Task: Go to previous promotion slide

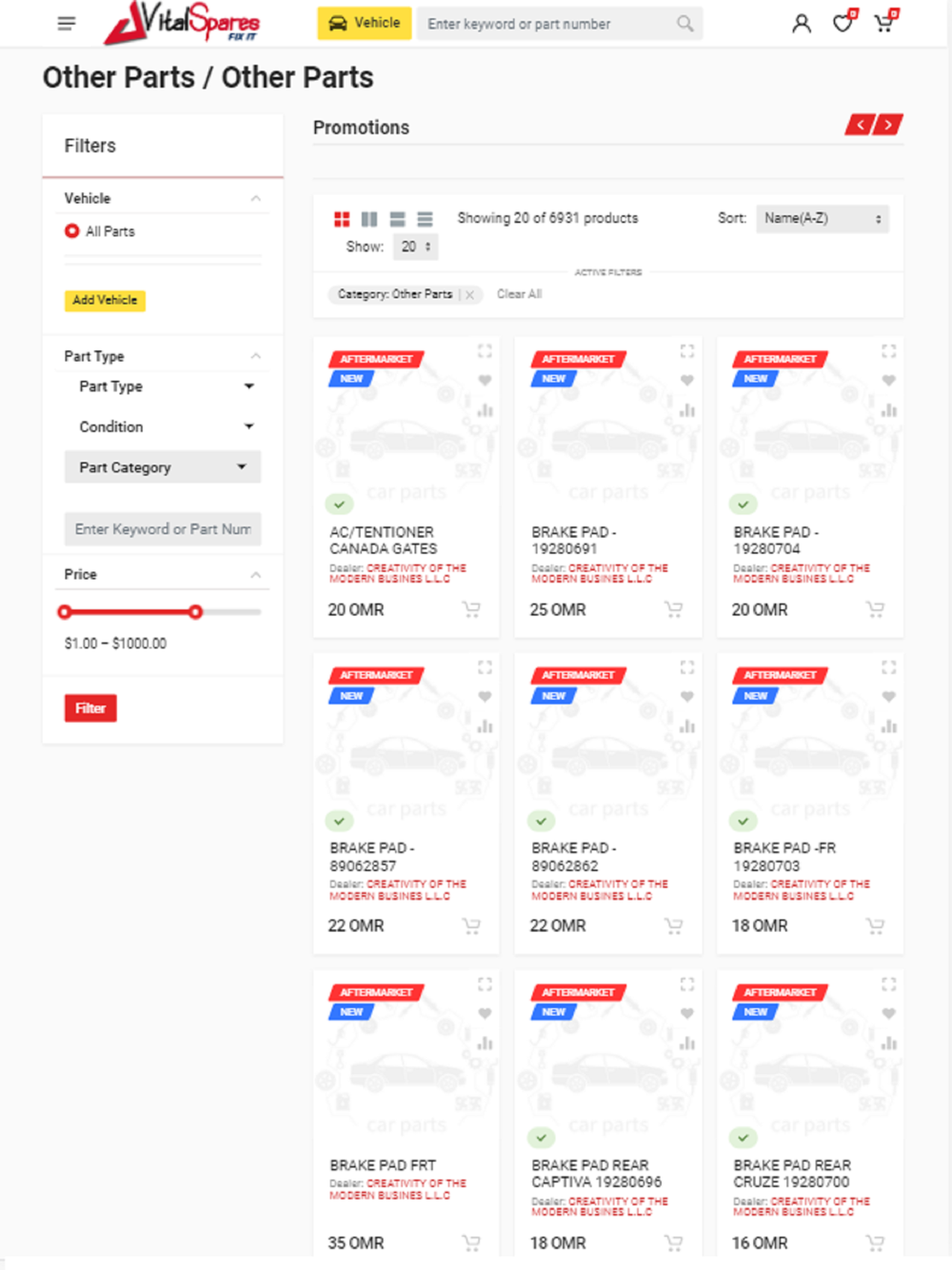Action: [860, 125]
